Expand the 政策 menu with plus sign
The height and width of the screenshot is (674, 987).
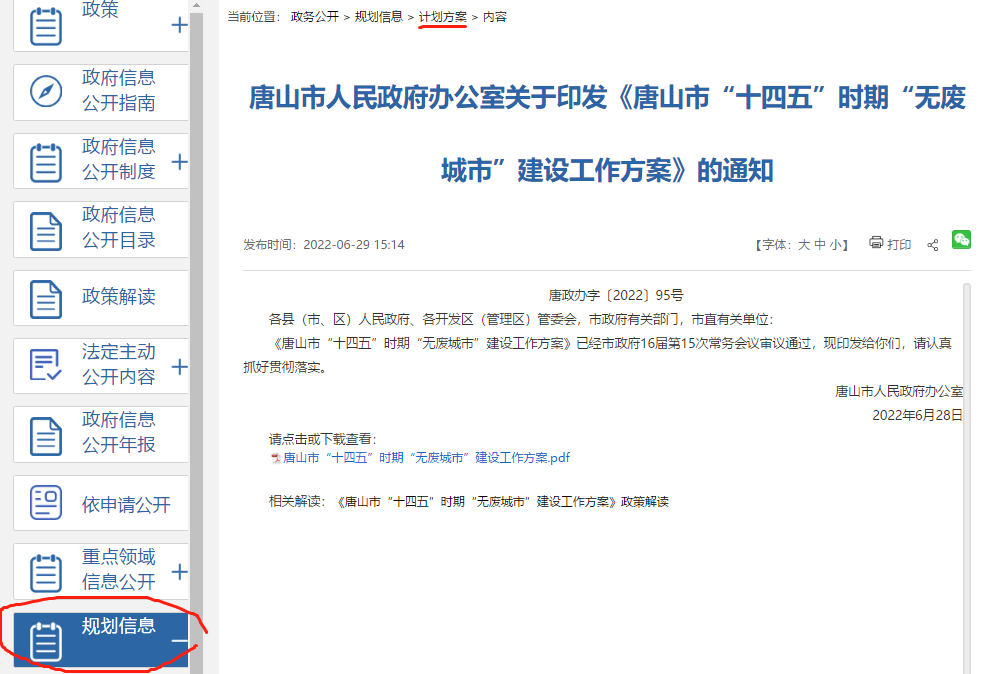click(179, 25)
